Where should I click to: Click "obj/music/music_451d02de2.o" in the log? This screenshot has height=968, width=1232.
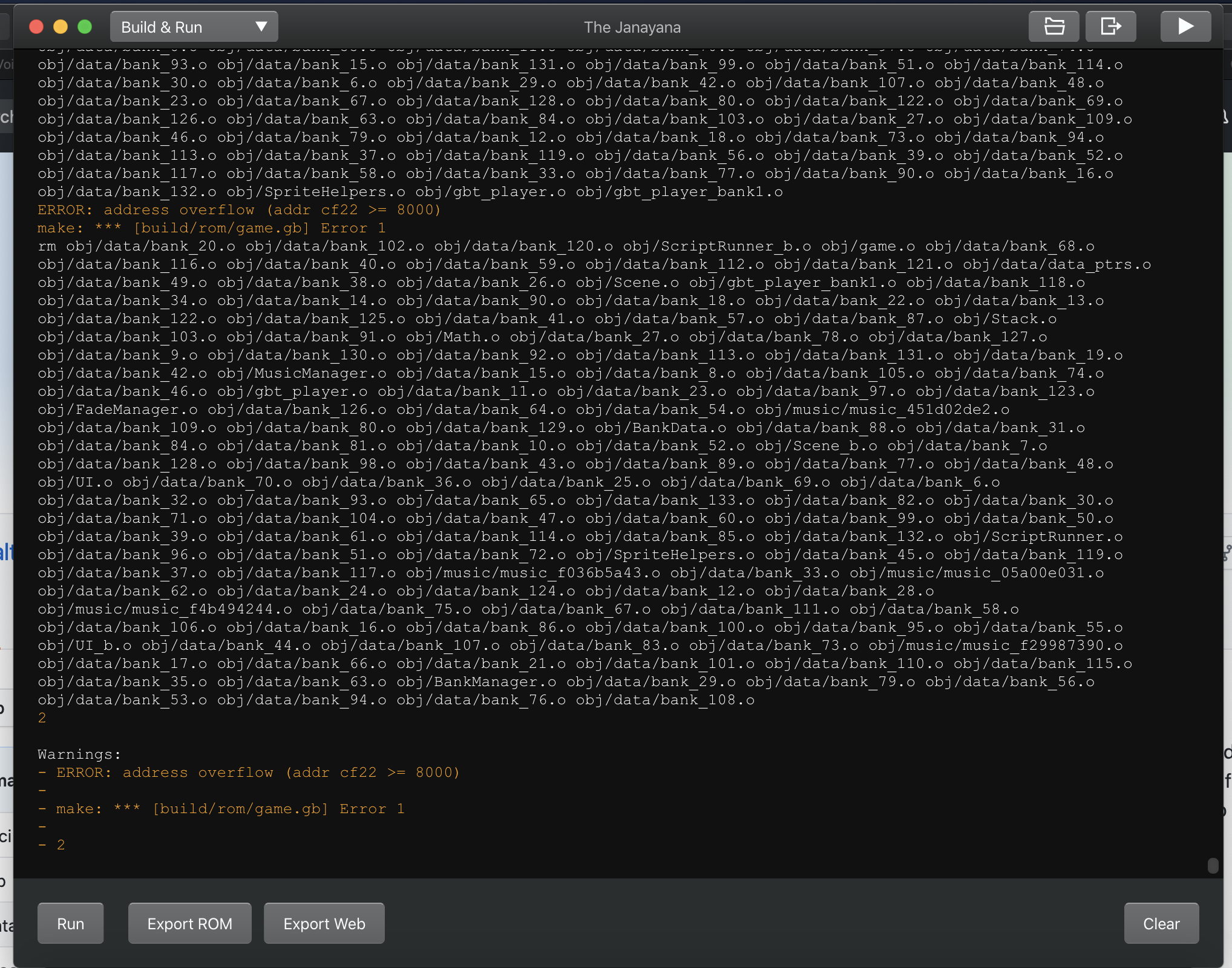[x=882, y=410]
